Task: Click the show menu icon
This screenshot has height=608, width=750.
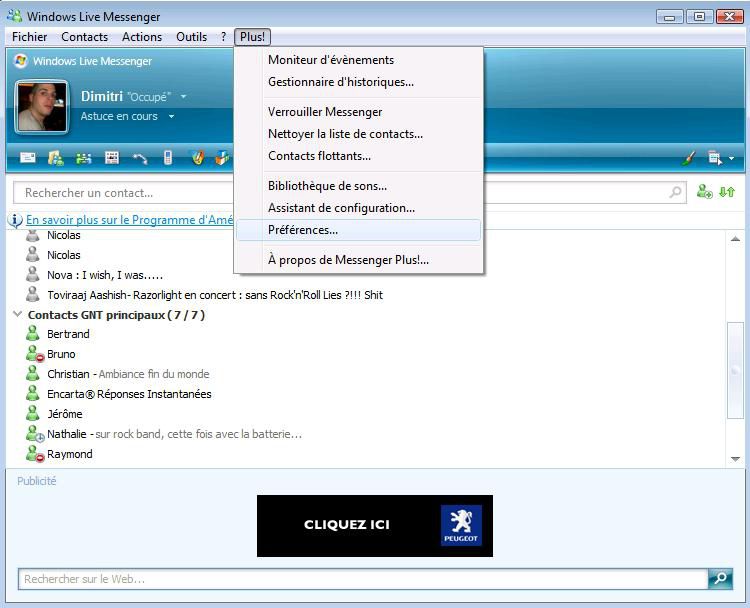Action: (715, 158)
